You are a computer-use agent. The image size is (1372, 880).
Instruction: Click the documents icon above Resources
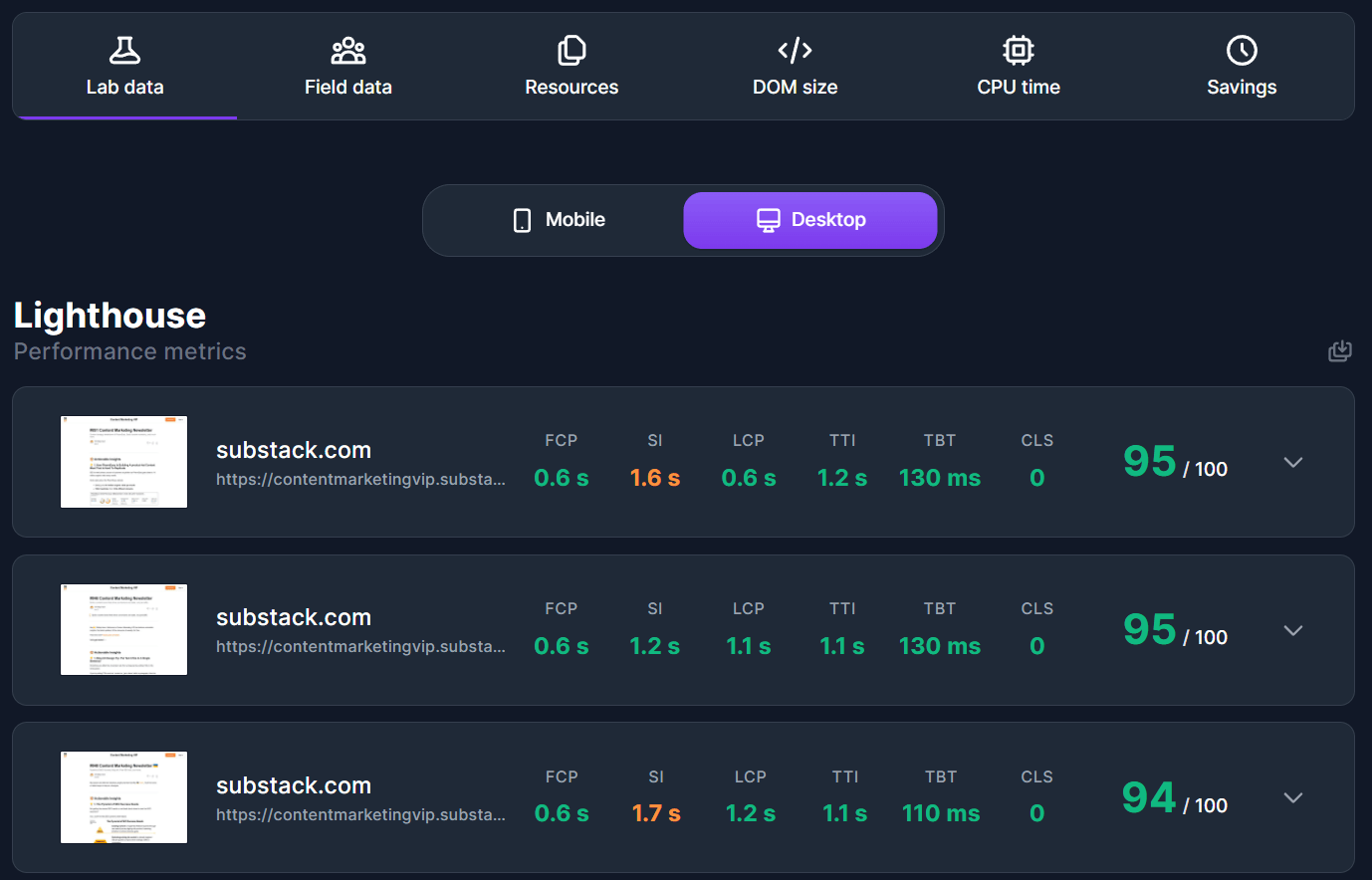pyautogui.click(x=572, y=50)
